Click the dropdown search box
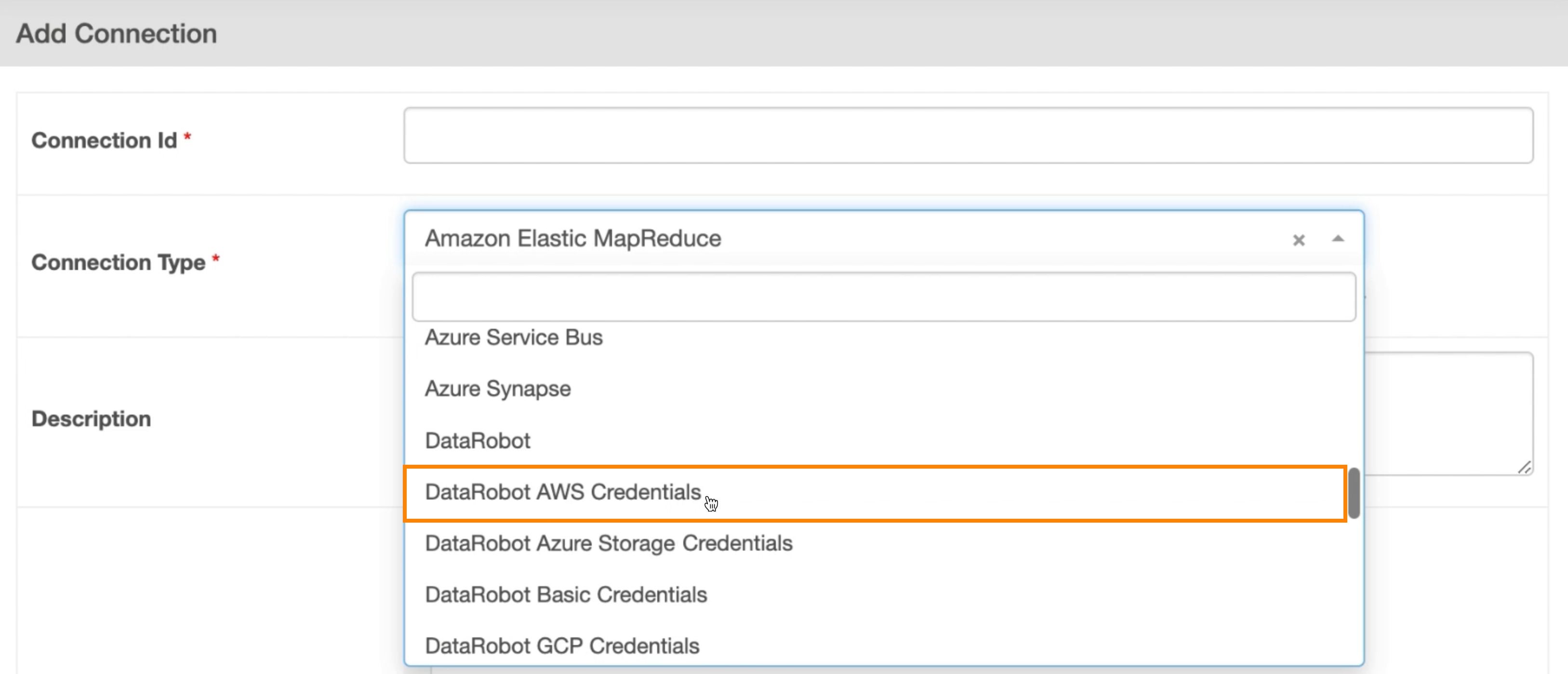The height and width of the screenshot is (674, 1568). click(883, 297)
